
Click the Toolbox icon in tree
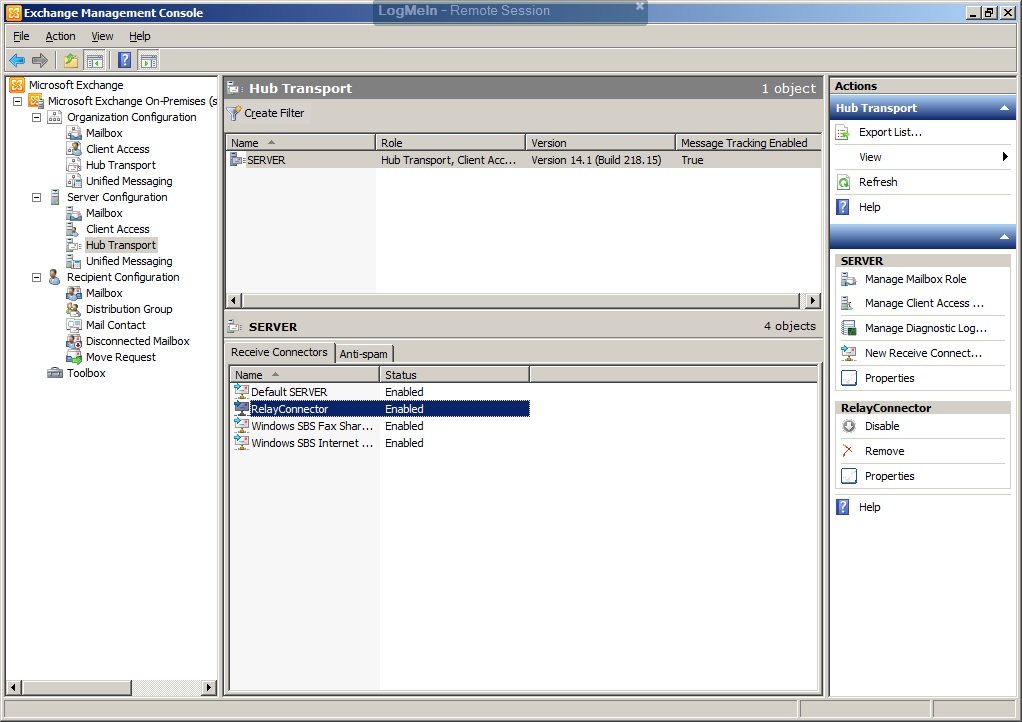(x=55, y=373)
